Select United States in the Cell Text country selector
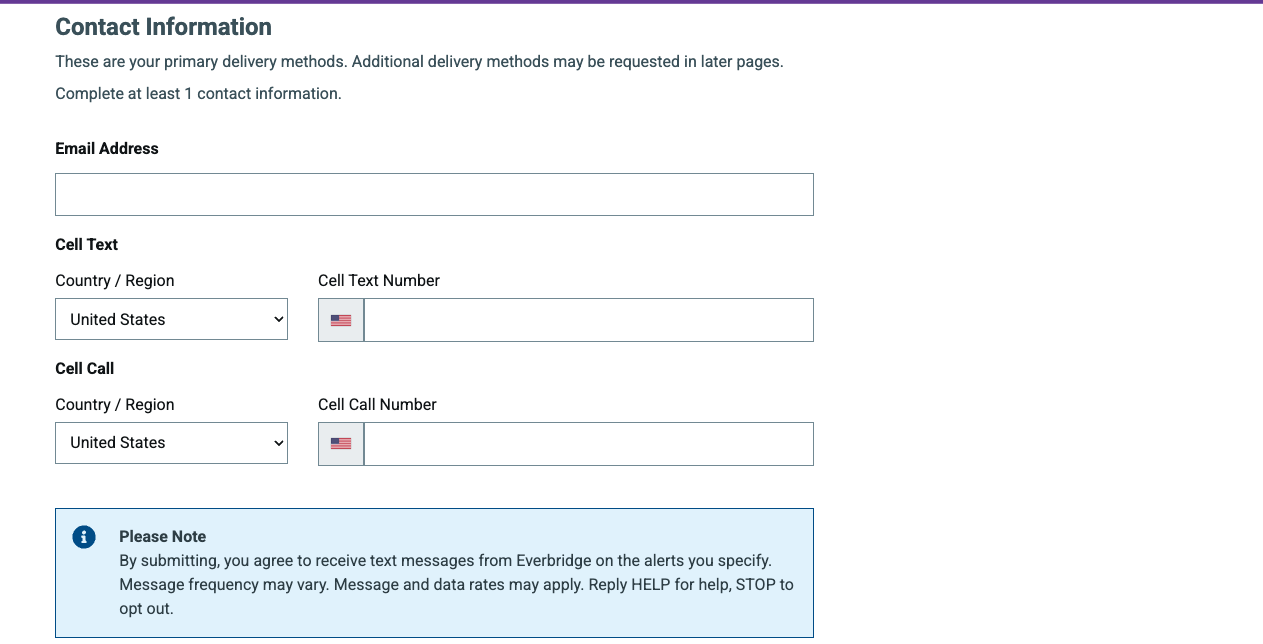 (x=171, y=319)
